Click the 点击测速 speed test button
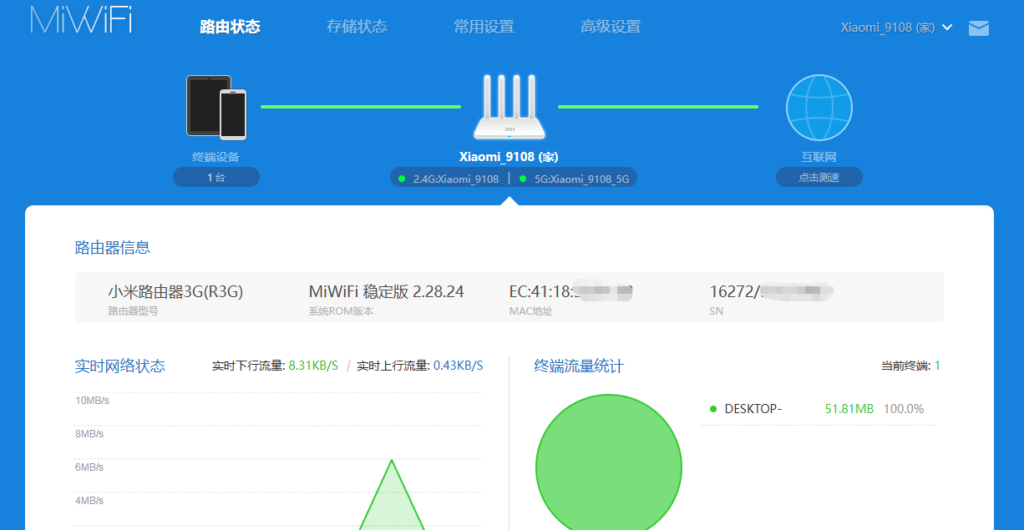 [819, 177]
